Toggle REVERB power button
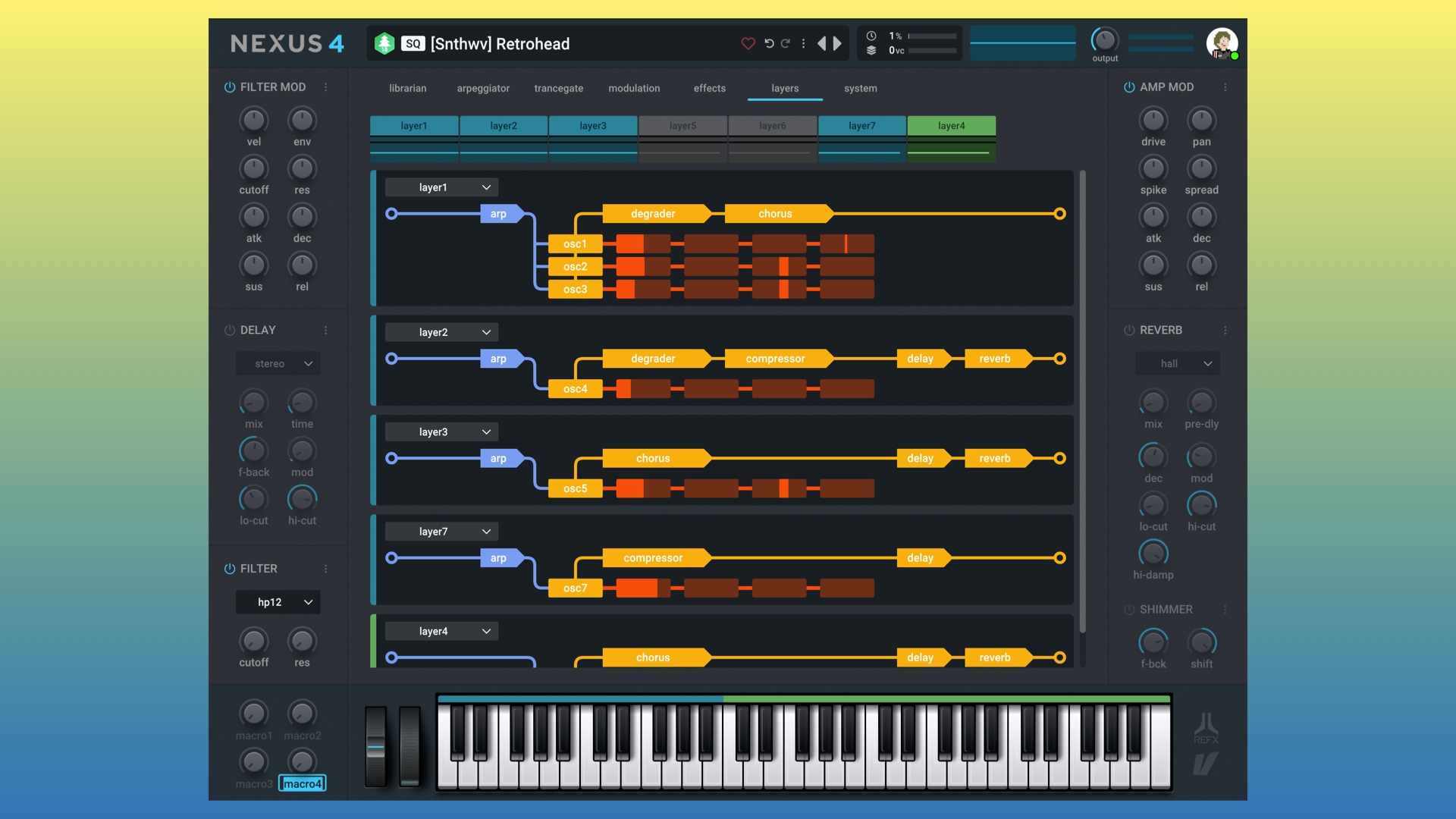Image resolution: width=1456 pixels, height=819 pixels. pos(1129,331)
